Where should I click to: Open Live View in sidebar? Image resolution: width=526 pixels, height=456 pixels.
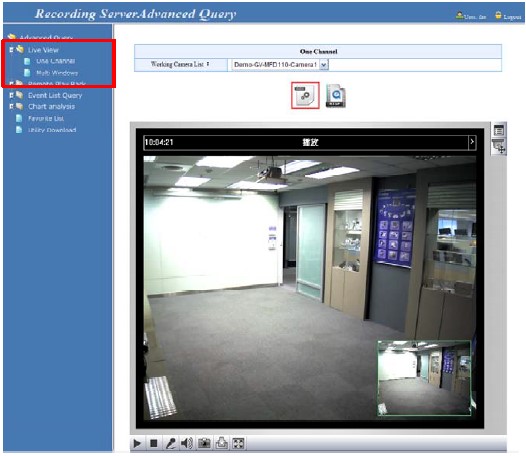click(x=43, y=50)
